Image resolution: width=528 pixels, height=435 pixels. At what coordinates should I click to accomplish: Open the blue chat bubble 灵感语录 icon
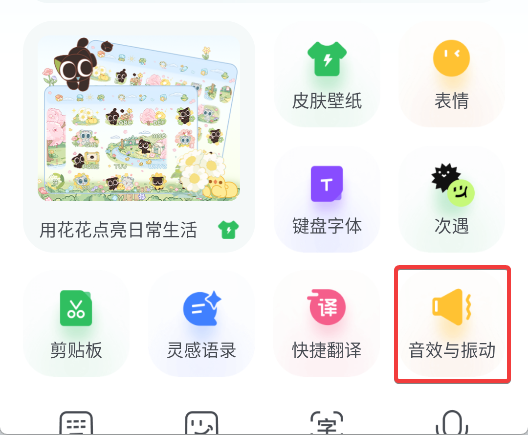(x=202, y=308)
